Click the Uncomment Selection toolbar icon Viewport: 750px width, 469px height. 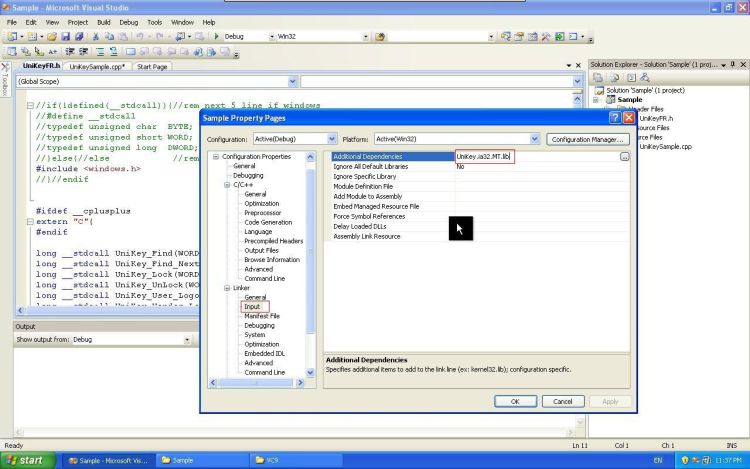click(113, 52)
